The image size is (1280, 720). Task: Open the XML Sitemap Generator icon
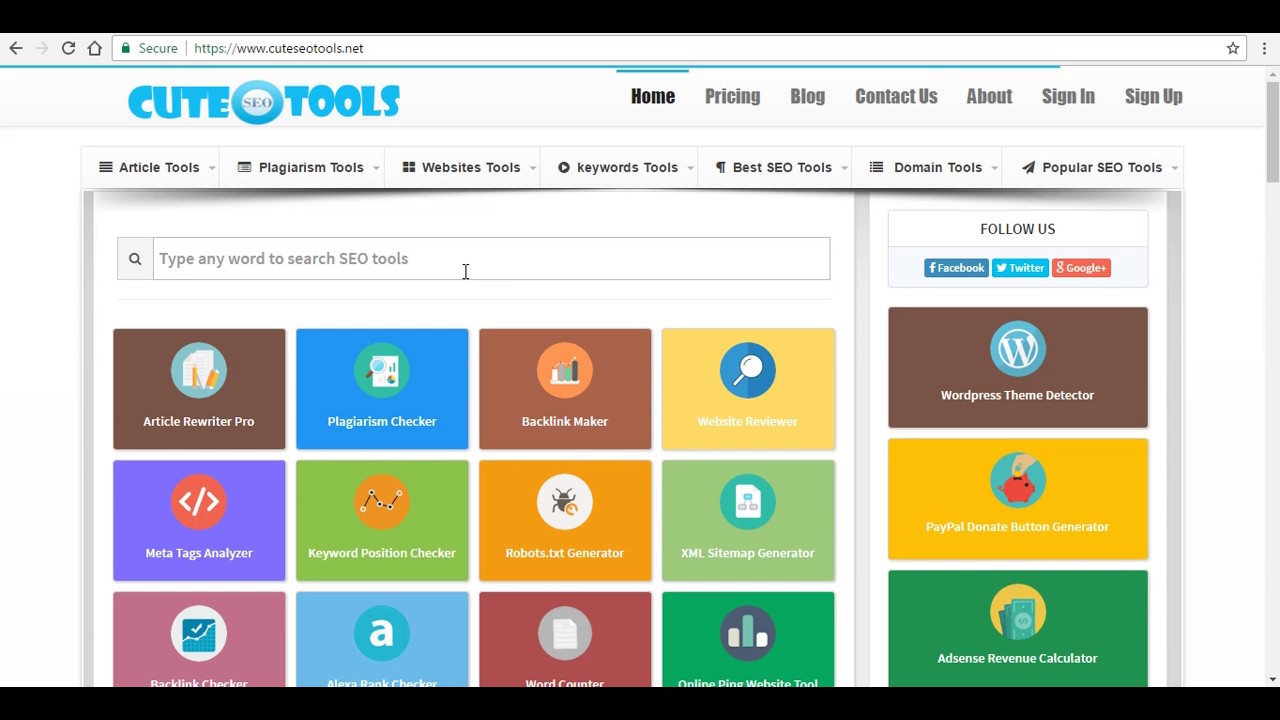[x=748, y=502]
